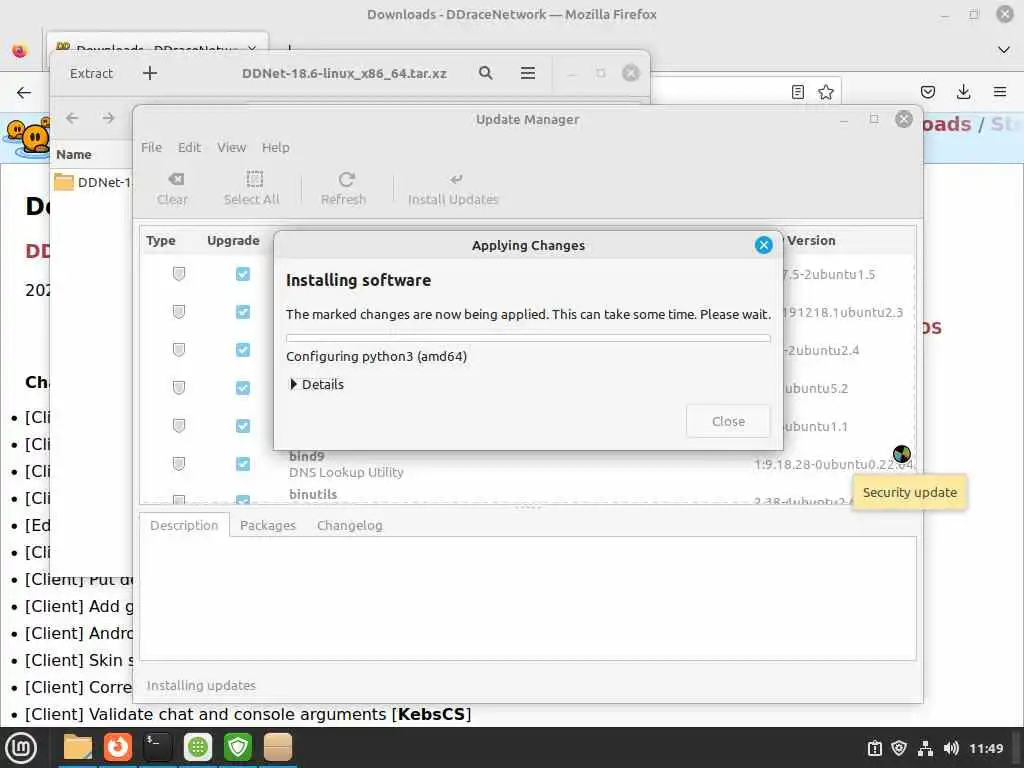The height and width of the screenshot is (768, 1024).
Task: Open network icon in system tray
Action: (x=925, y=748)
